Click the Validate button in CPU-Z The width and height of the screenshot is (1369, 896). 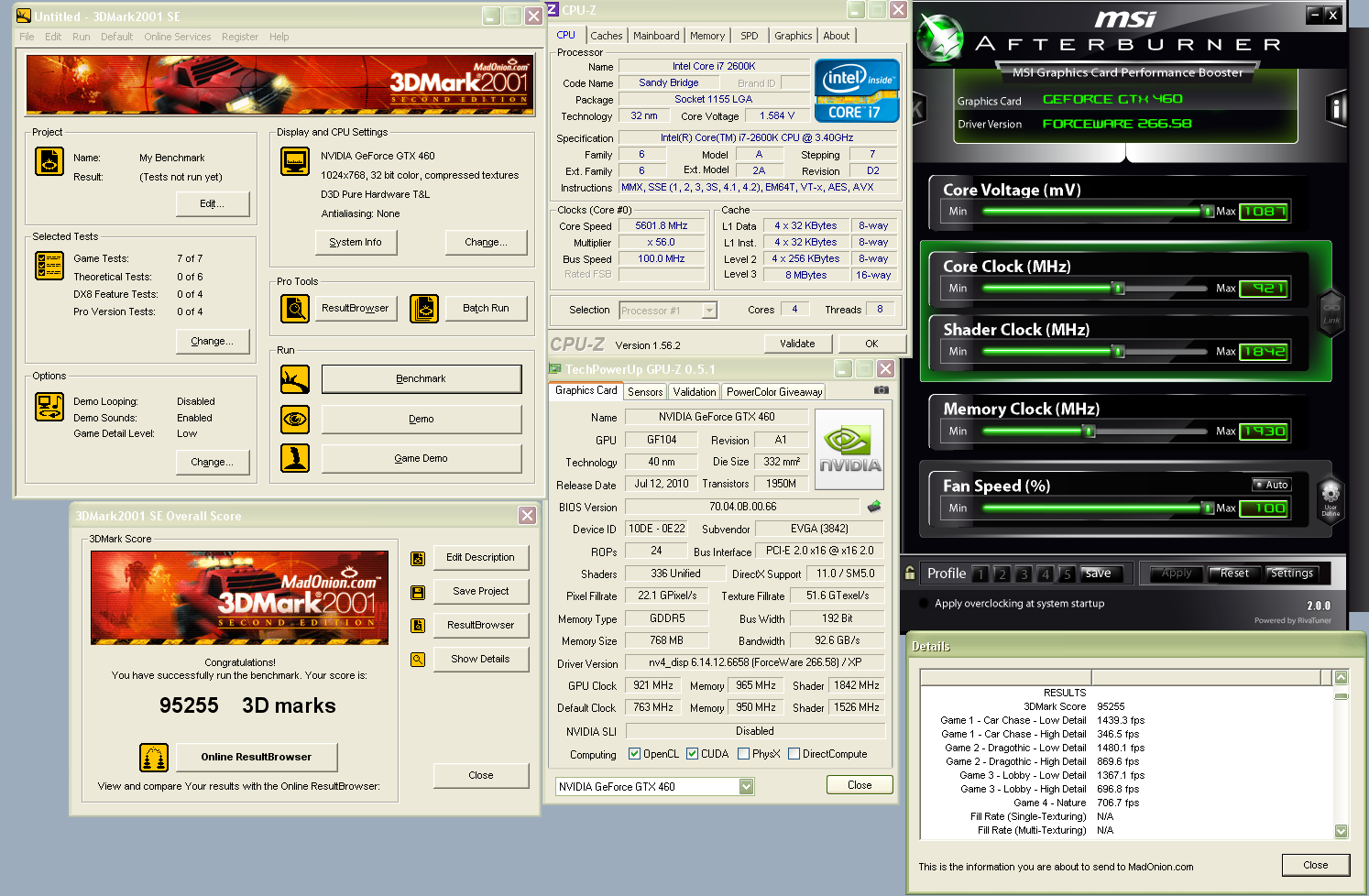tap(797, 344)
